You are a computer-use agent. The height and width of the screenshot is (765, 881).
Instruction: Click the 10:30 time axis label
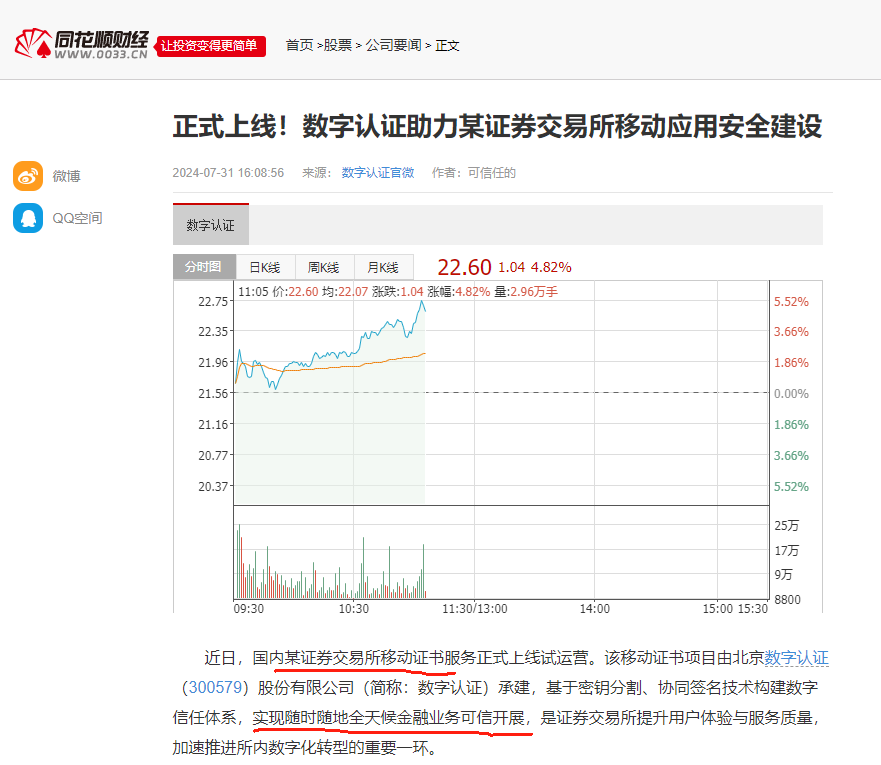coord(354,609)
